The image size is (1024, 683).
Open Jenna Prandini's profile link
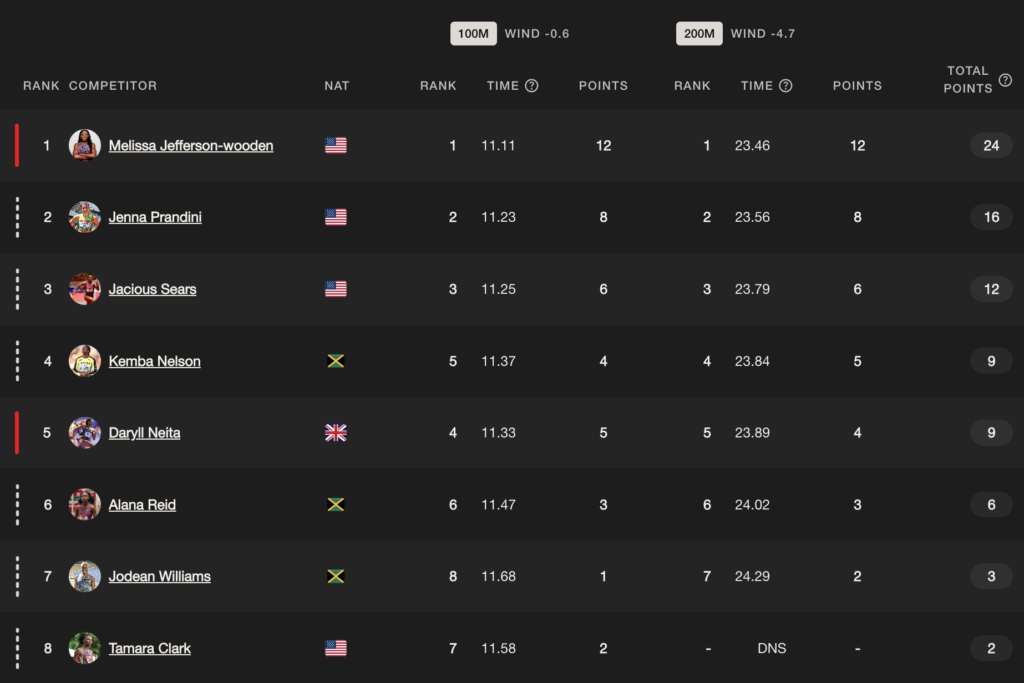(x=155, y=217)
